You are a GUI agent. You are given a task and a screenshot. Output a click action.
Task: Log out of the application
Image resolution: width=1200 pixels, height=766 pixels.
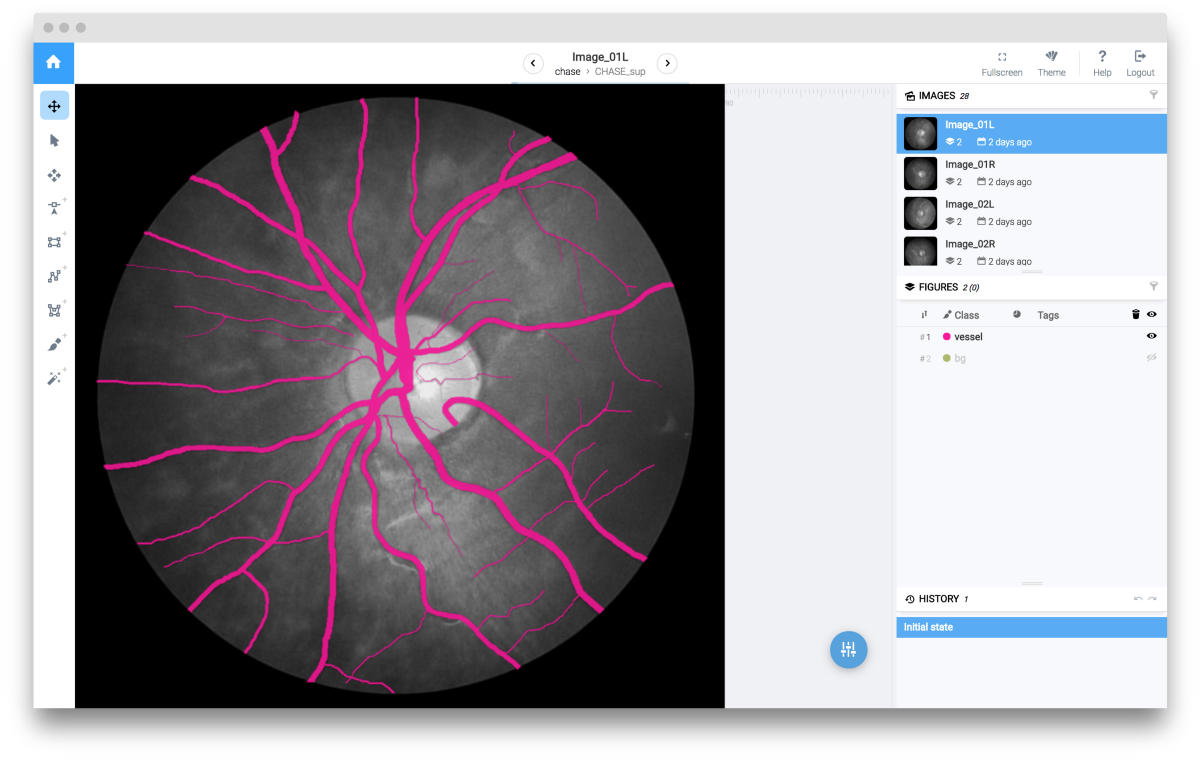[x=1140, y=64]
